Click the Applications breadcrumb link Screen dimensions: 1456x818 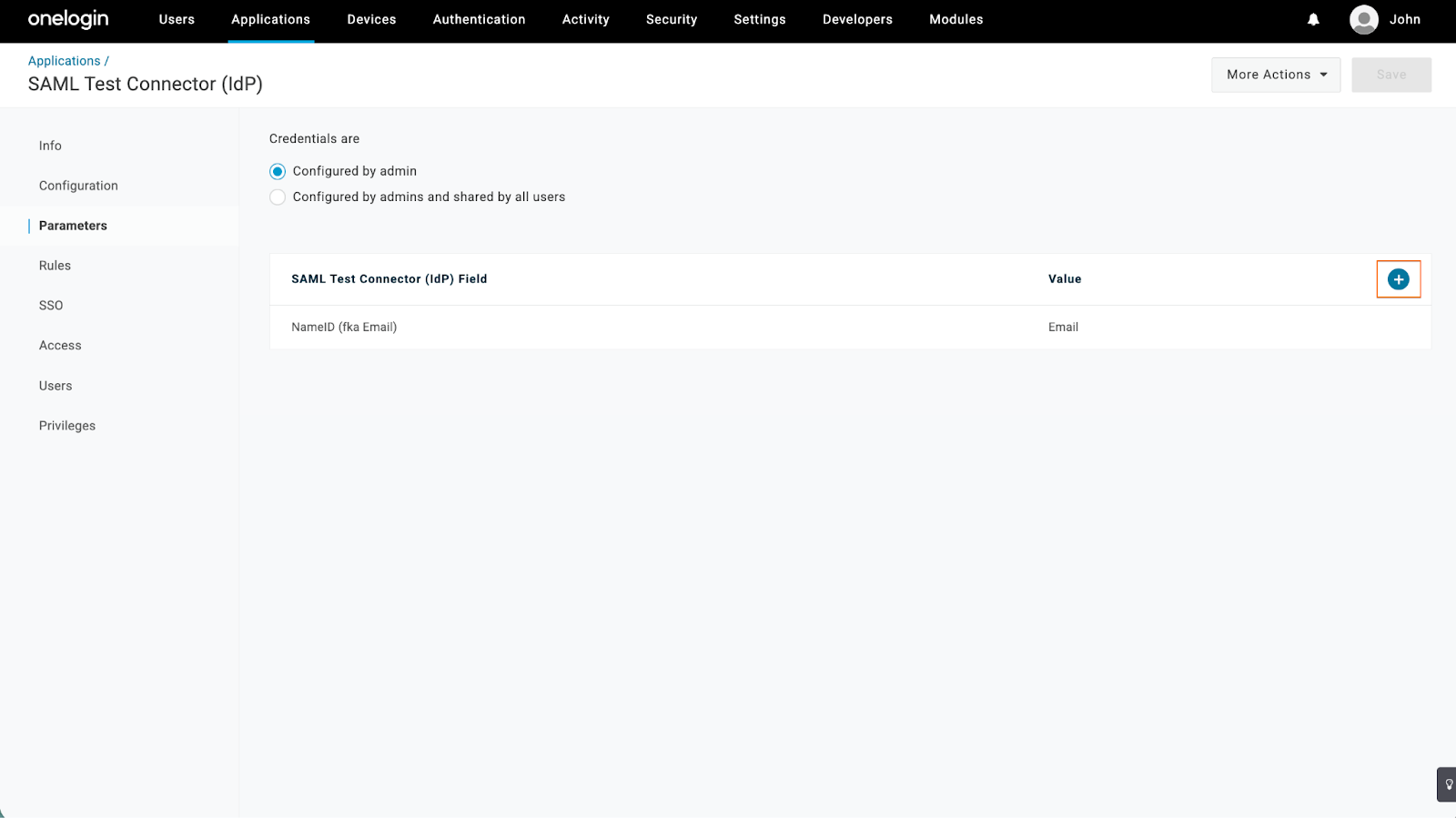click(x=64, y=61)
